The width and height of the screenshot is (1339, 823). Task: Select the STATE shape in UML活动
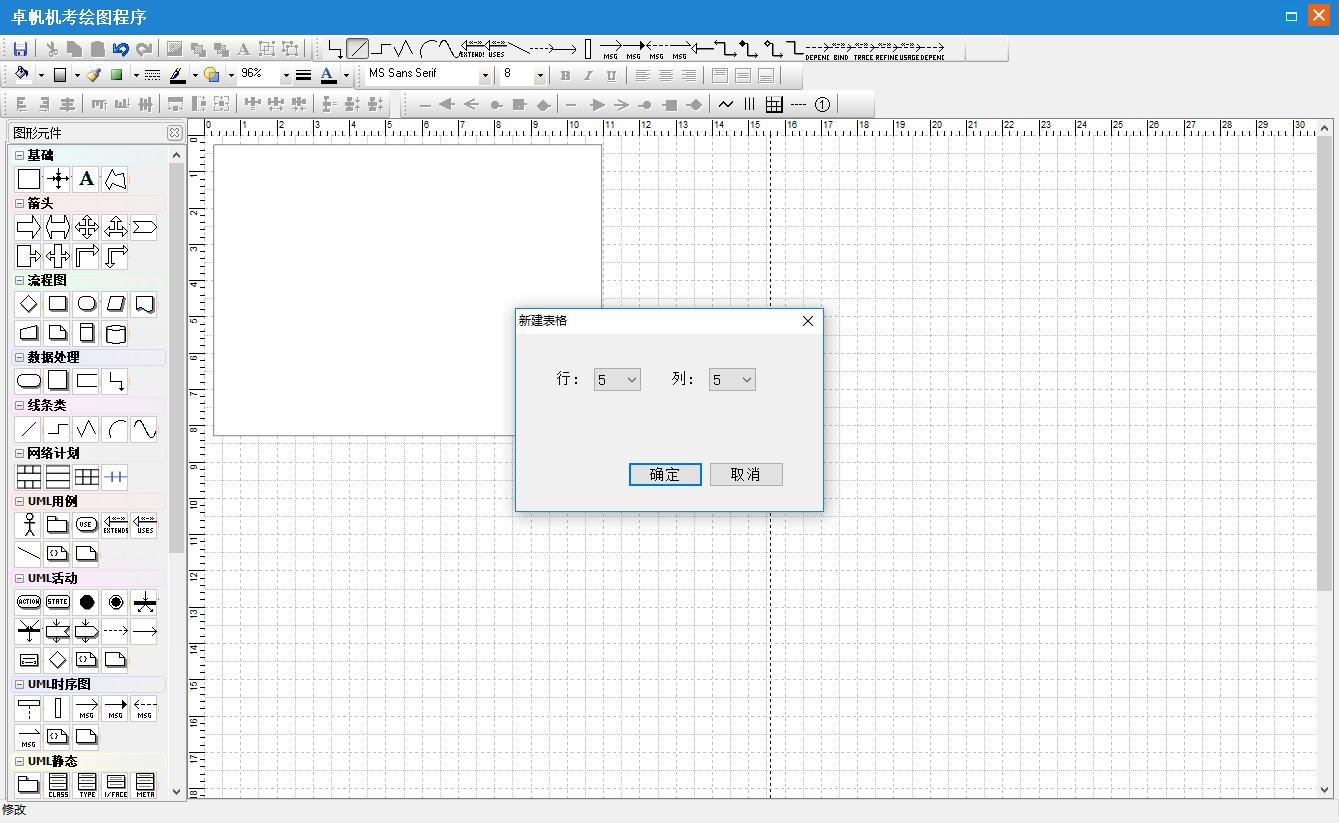click(x=58, y=602)
